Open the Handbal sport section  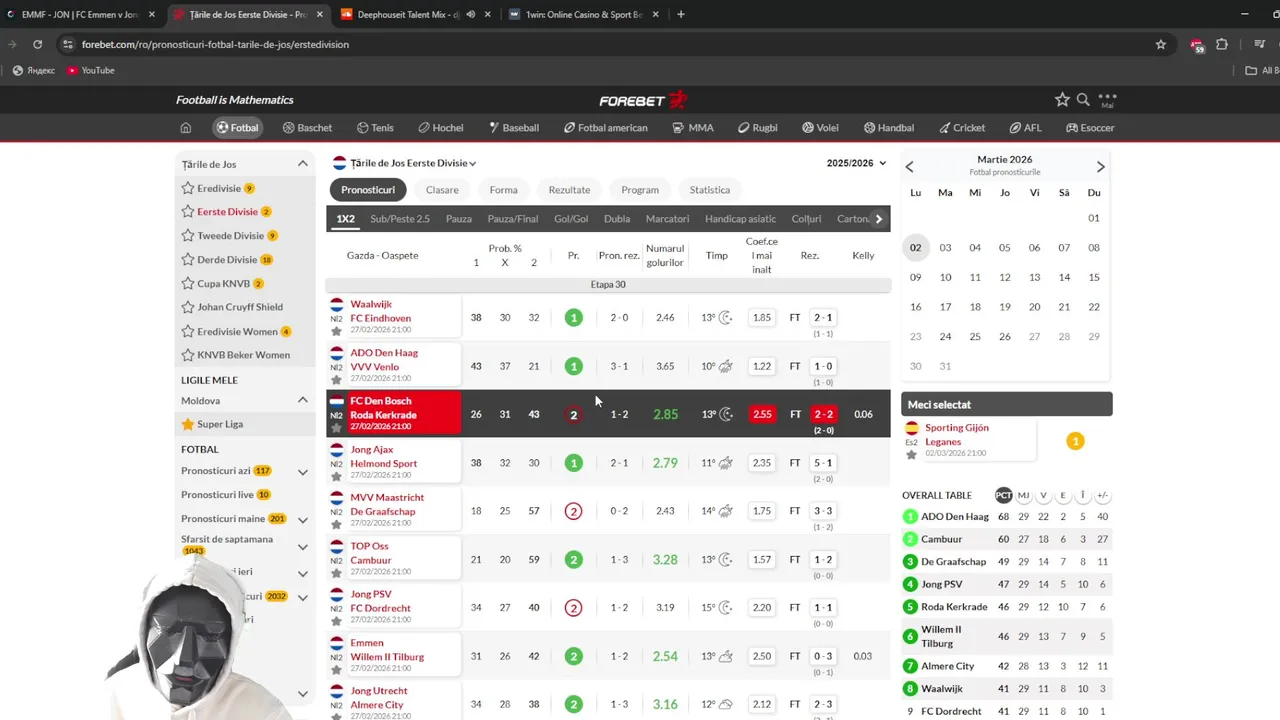click(x=888, y=128)
